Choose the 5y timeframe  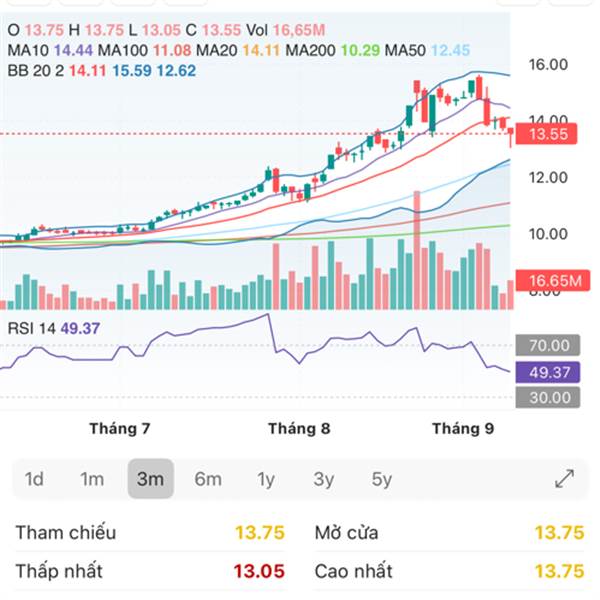click(382, 479)
